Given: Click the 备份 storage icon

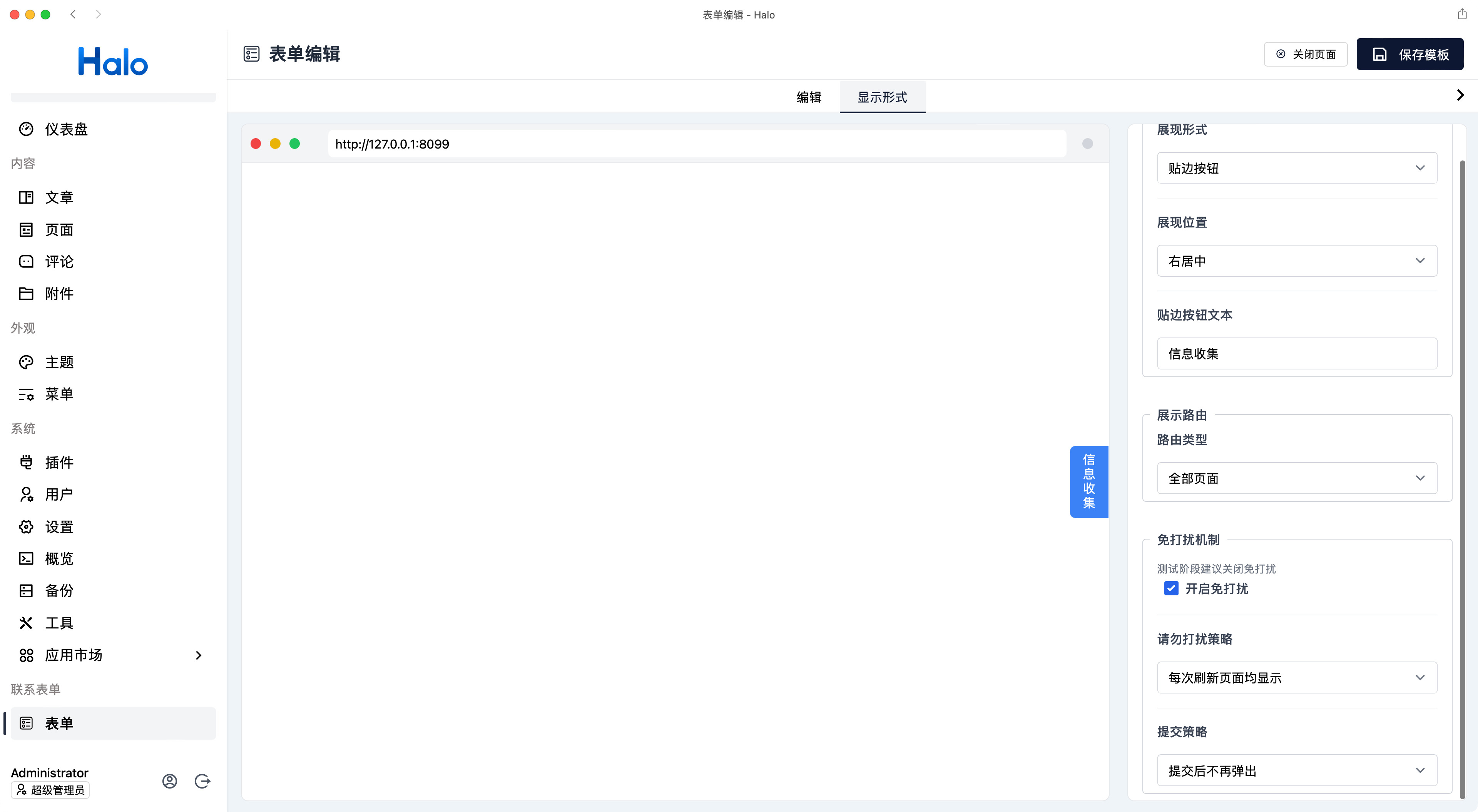Looking at the screenshot, I should point(26,590).
